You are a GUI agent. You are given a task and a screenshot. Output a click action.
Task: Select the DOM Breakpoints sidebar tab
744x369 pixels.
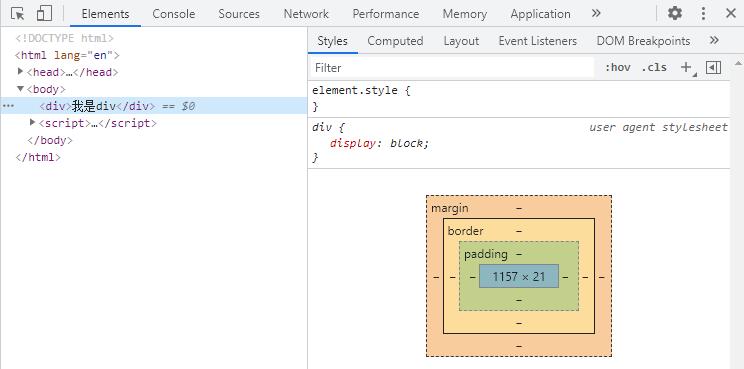pyautogui.click(x=643, y=41)
